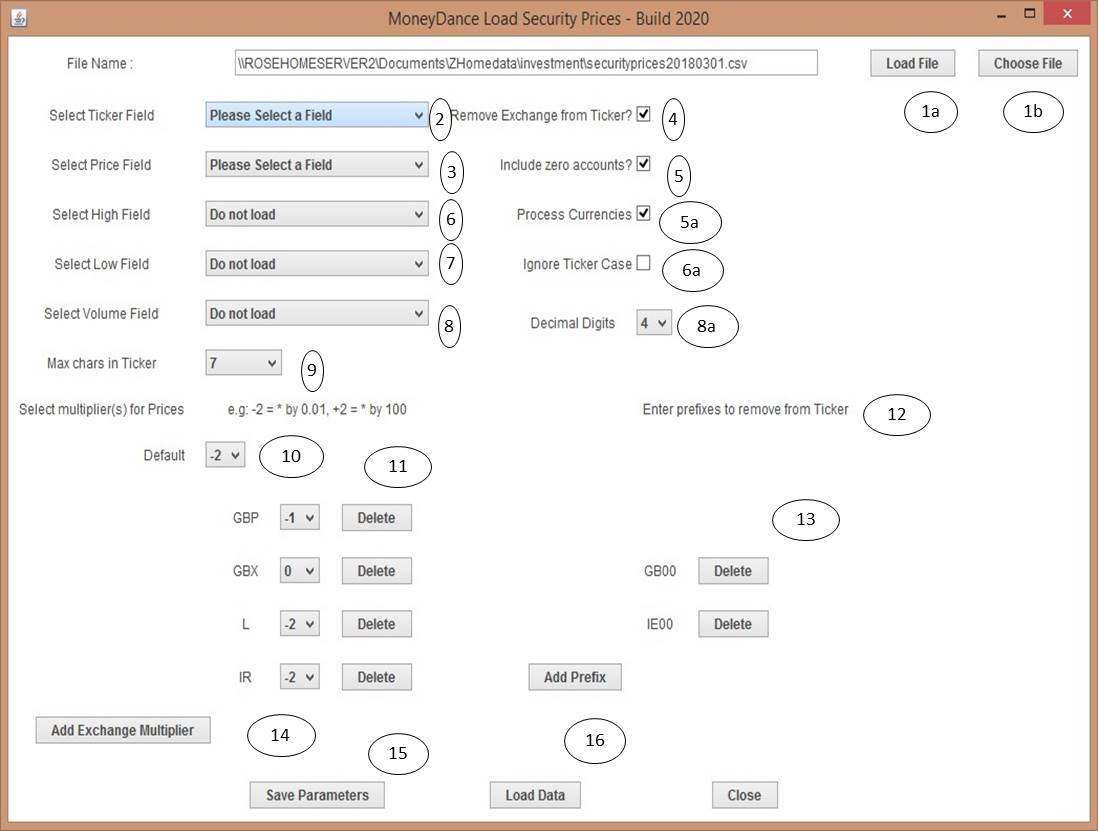Click the Load Data button
This screenshot has width=1098, height=831.
[535, 795]
